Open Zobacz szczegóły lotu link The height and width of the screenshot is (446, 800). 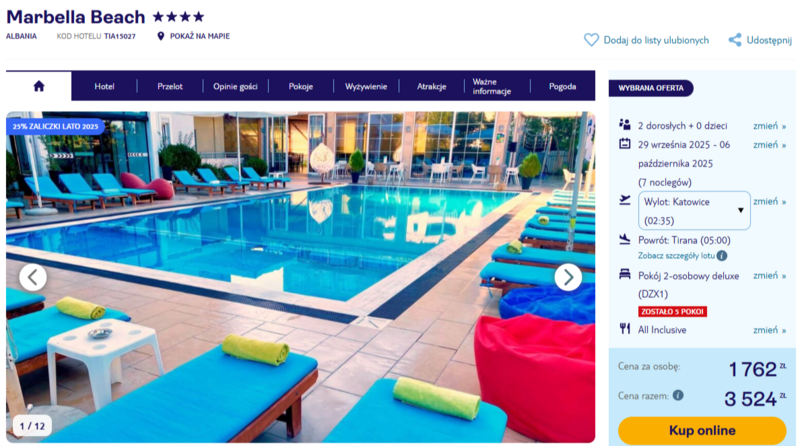coord(677,256)
